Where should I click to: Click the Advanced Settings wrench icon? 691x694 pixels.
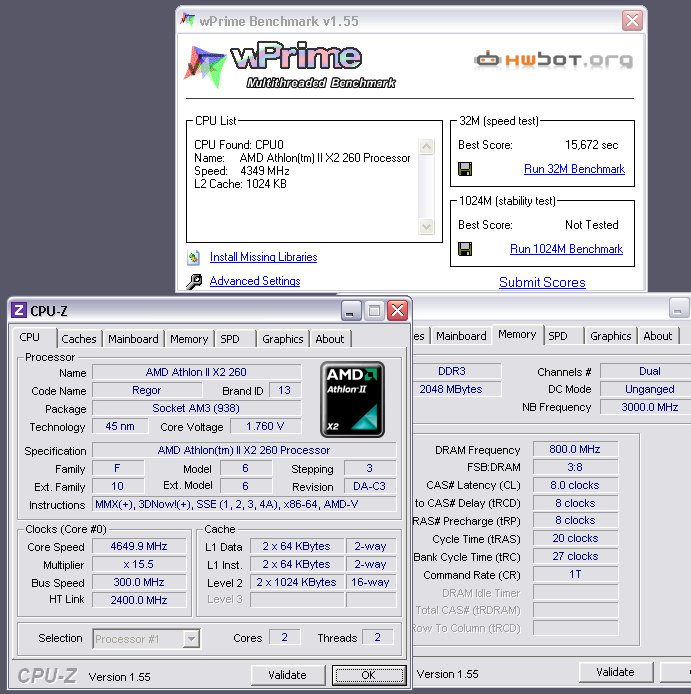tap(193, 281)
